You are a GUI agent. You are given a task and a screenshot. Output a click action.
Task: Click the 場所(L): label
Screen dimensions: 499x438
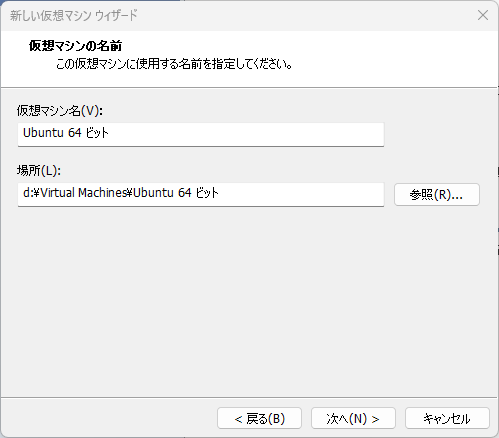[x=39, y=171]
